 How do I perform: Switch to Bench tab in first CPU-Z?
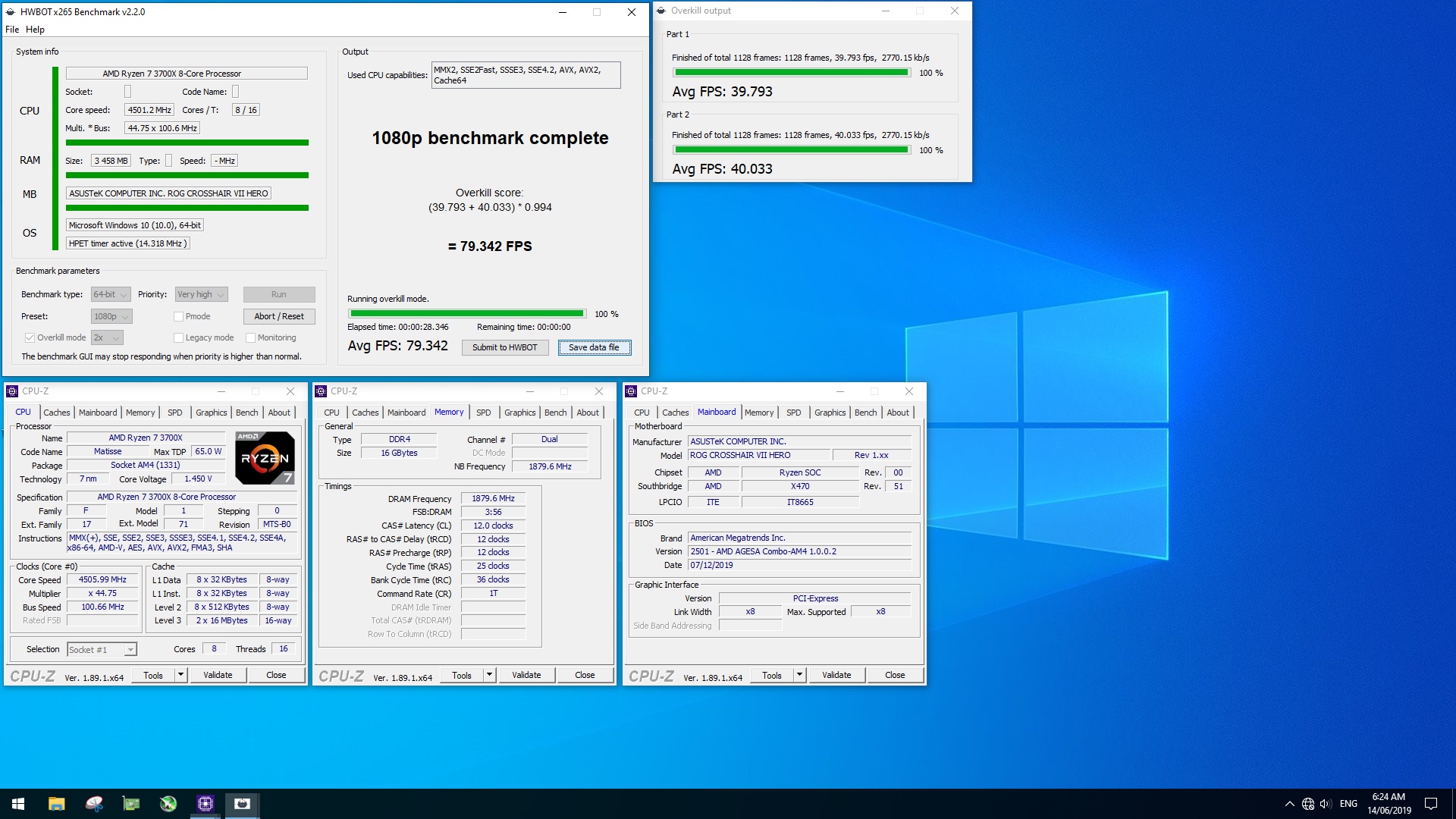tap(246, 413)
